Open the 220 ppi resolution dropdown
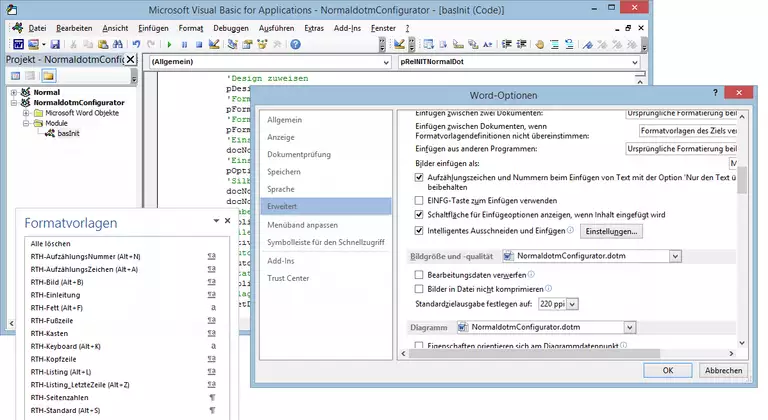This screenshot has height=420, width=768. click(x=572, y=303)
